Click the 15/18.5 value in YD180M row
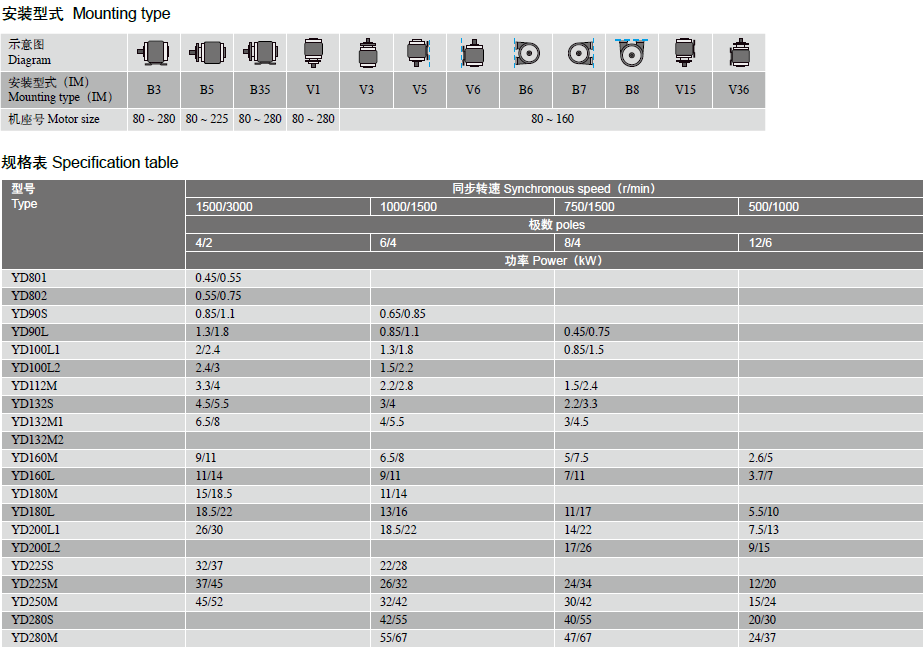Image resolution: width=924 pixels, height=647 pixels. pos(214,494)
